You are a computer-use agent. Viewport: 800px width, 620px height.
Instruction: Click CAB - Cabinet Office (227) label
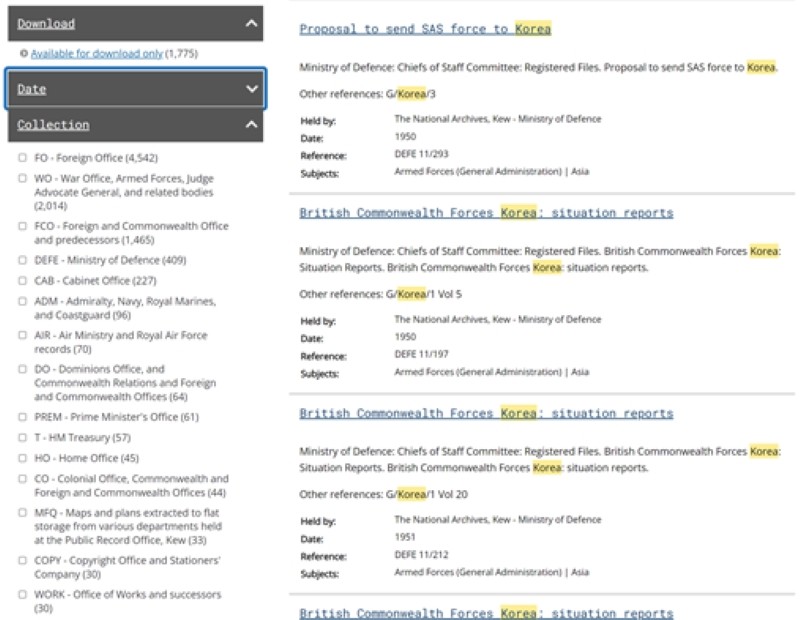point(95,281)
